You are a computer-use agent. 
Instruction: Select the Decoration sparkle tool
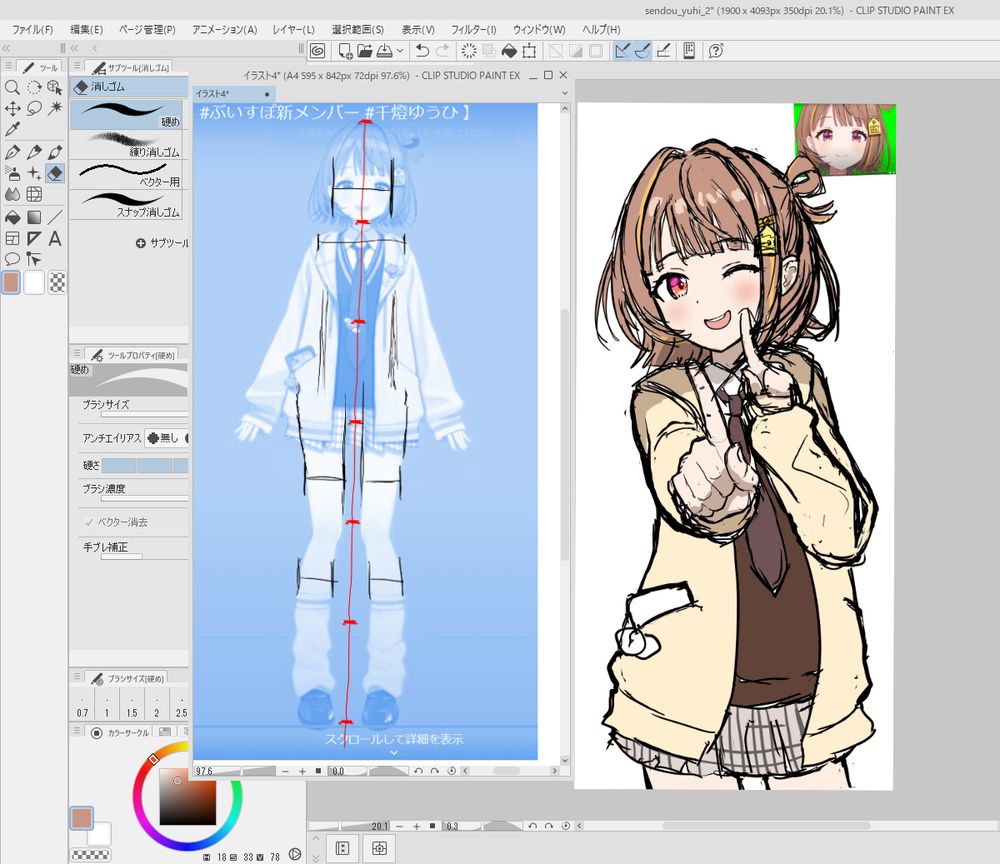(x=34, y=173)
